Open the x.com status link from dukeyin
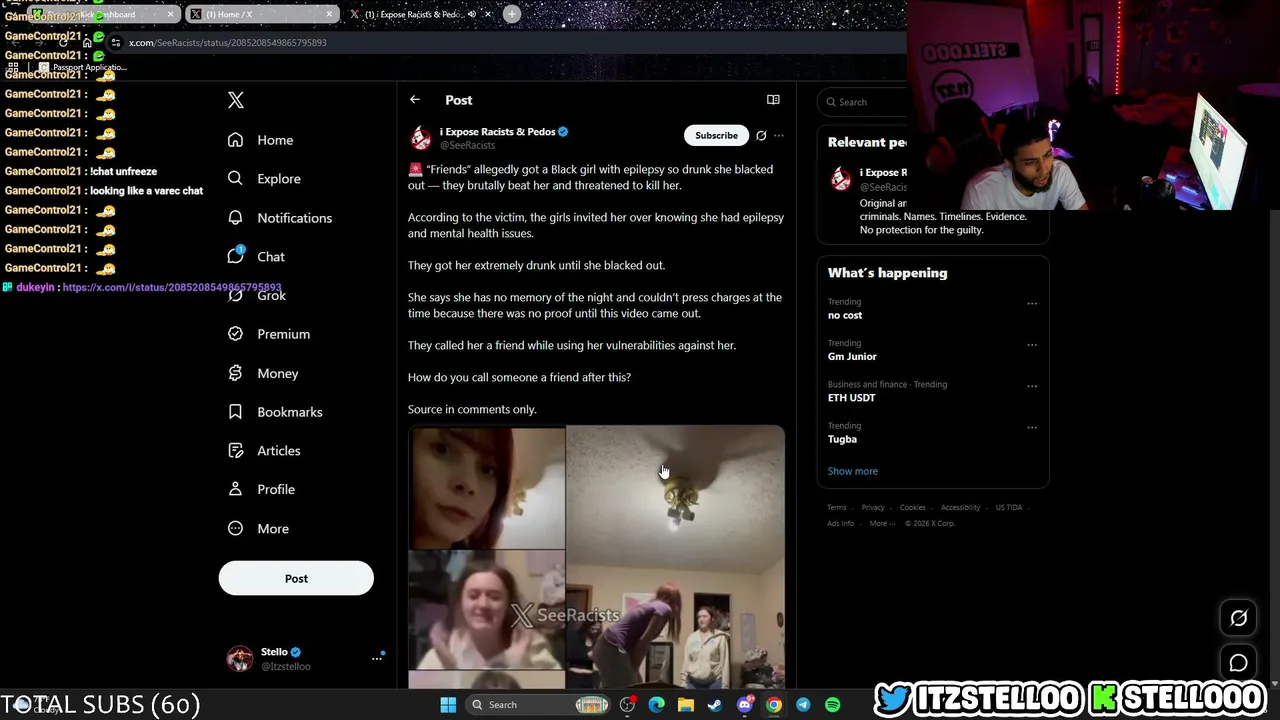1280x720 pixels. click(x=172, y=287)
